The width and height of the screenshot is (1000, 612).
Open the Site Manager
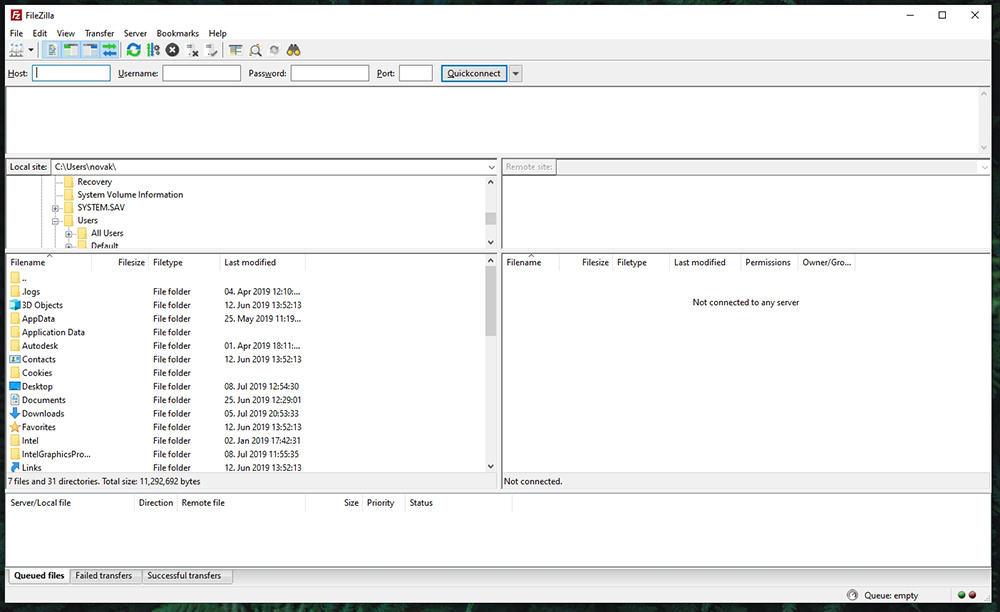[x=16, y=50]
